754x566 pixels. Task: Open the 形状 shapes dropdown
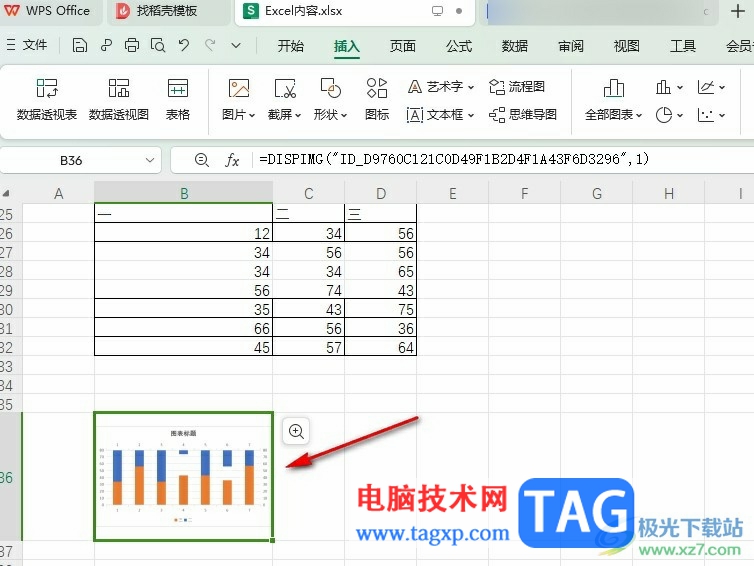pyautogui.click(x=330, y=100)
